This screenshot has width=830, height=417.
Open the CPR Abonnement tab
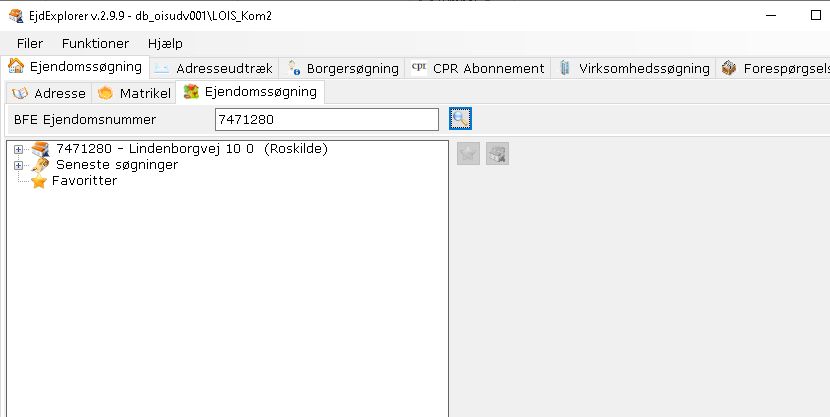[479, 68]
